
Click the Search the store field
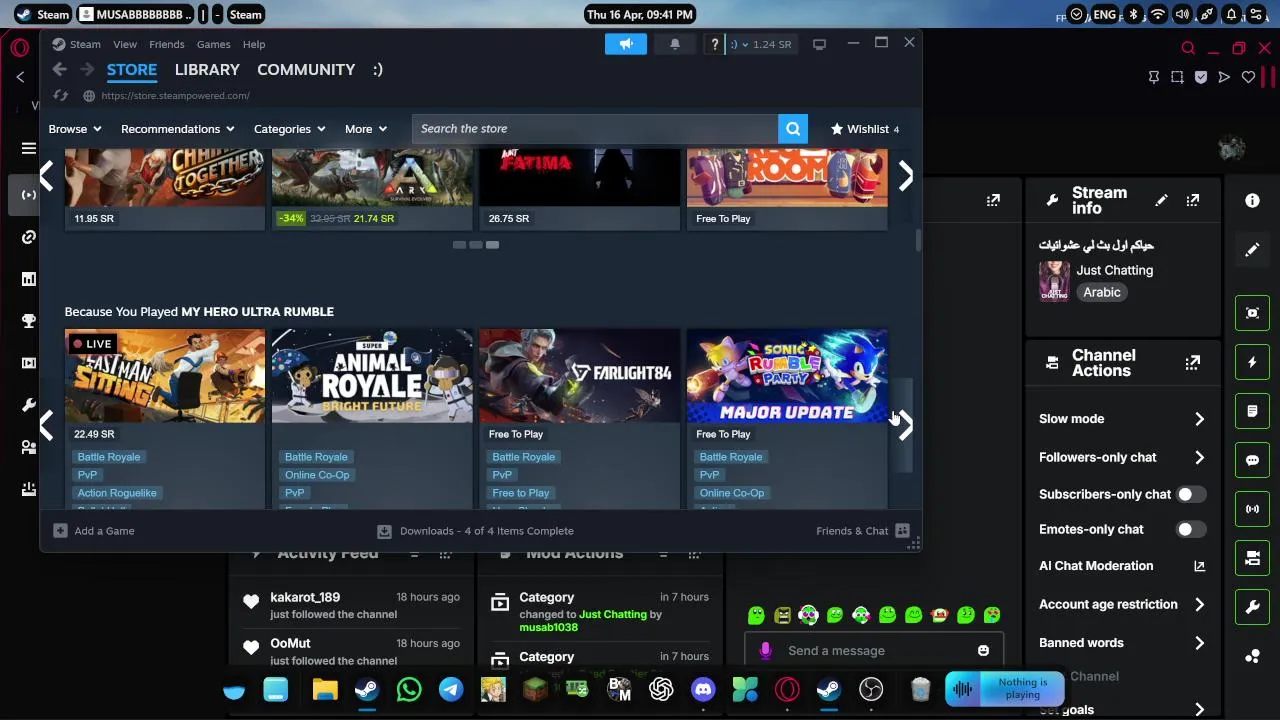click(595, 128)
